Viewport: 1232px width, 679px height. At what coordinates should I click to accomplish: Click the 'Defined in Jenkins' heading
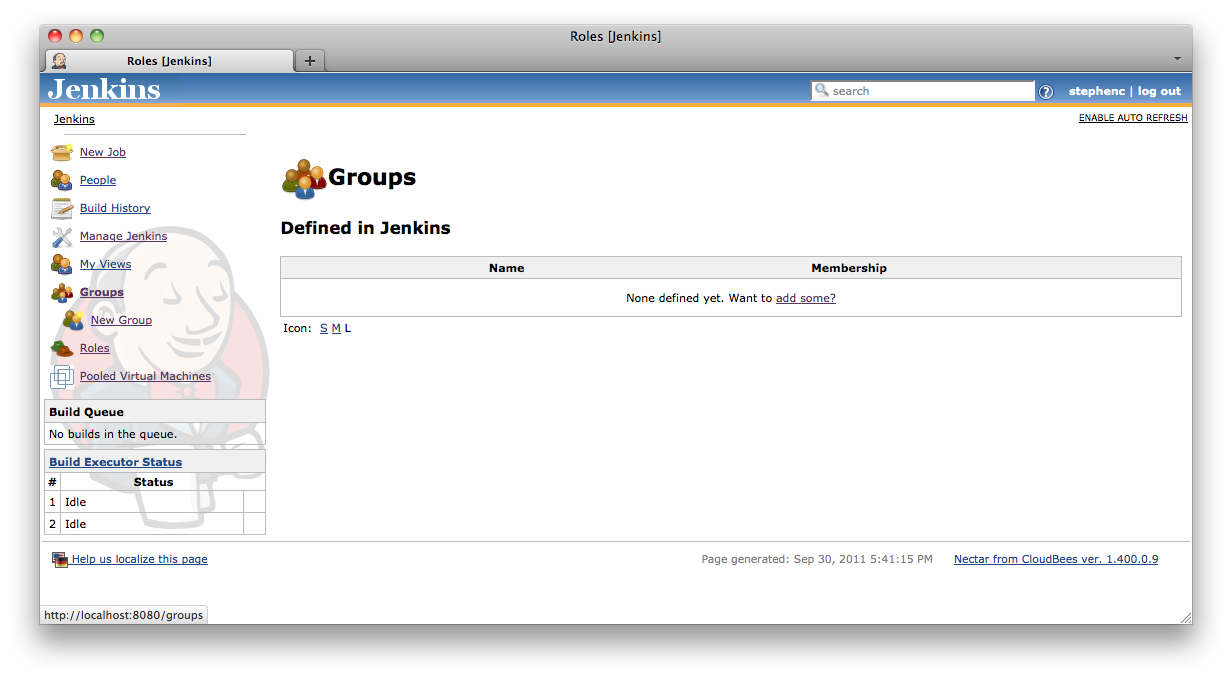click(x=365, y=228)
